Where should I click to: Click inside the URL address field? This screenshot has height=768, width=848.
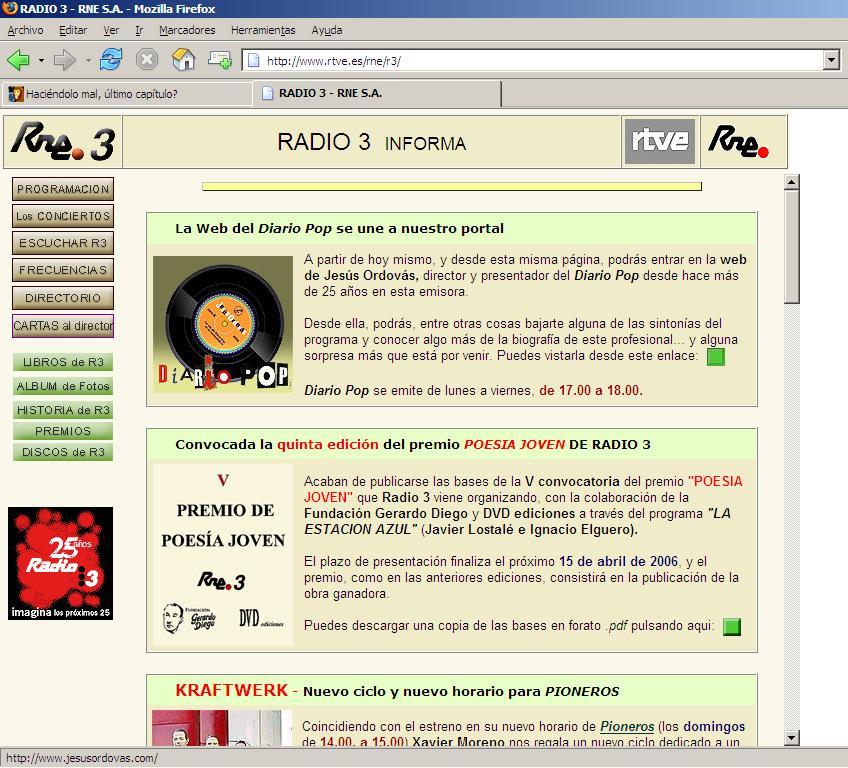pyautogui.click(x=540, y=60)
